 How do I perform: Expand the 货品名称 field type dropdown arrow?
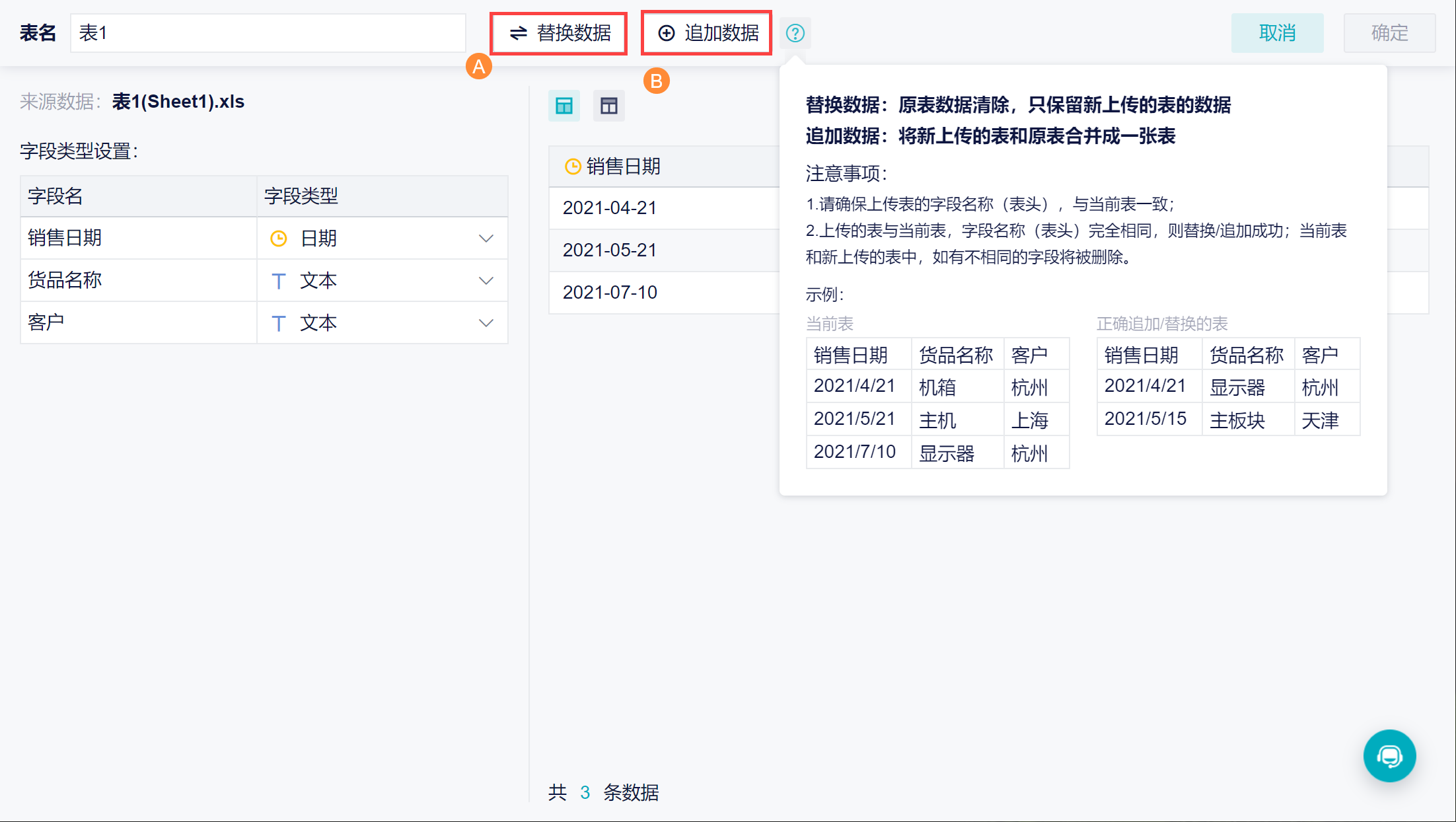tap(486, 281)
